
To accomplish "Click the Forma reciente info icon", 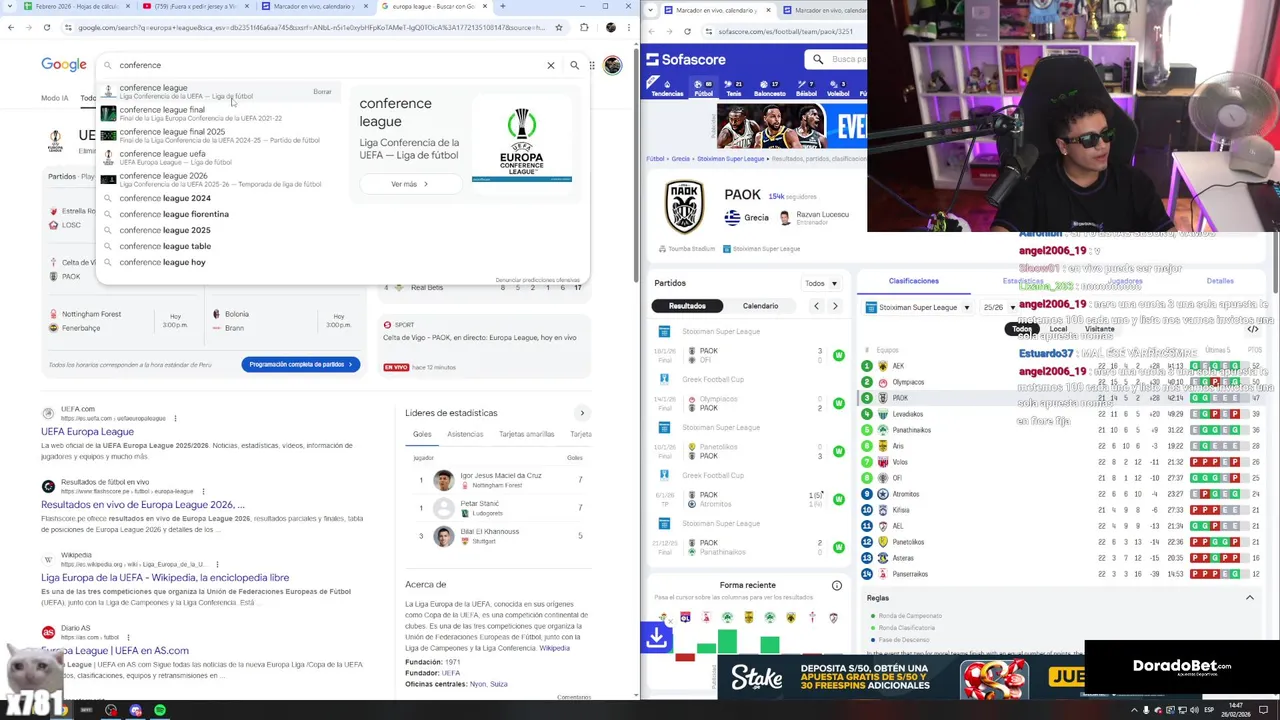I will click(837, 585).
